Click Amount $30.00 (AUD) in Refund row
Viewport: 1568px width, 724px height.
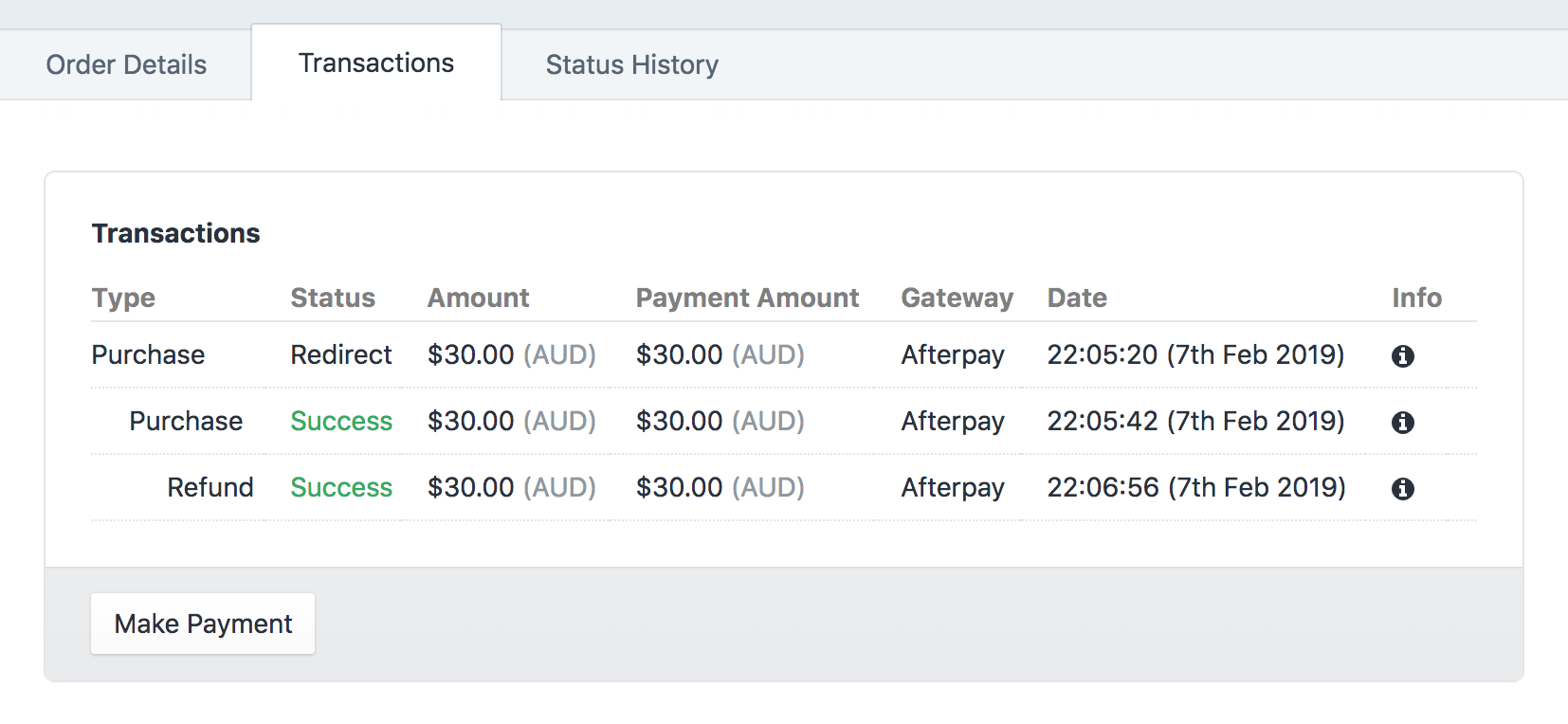pyautogui.click(x=512, y=487)
